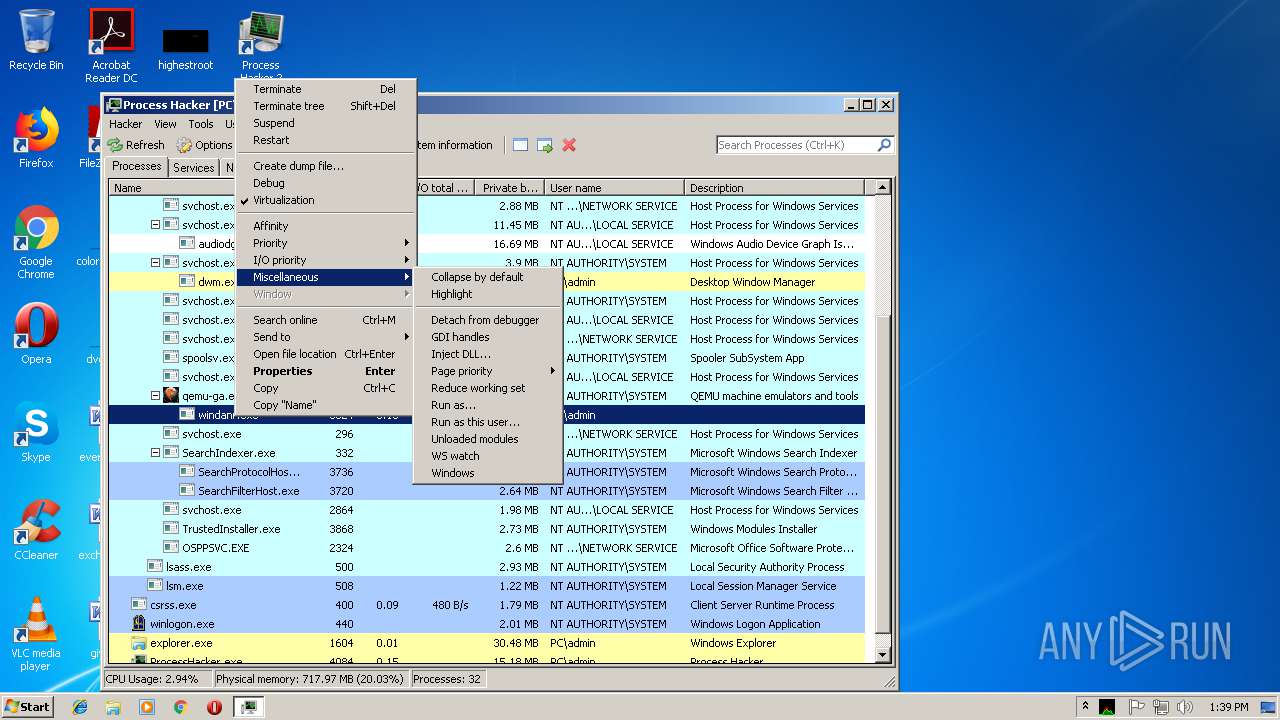Launch Firefox from the desktop
Viewport: 1280px width, 720px height.
click(36, 138)
